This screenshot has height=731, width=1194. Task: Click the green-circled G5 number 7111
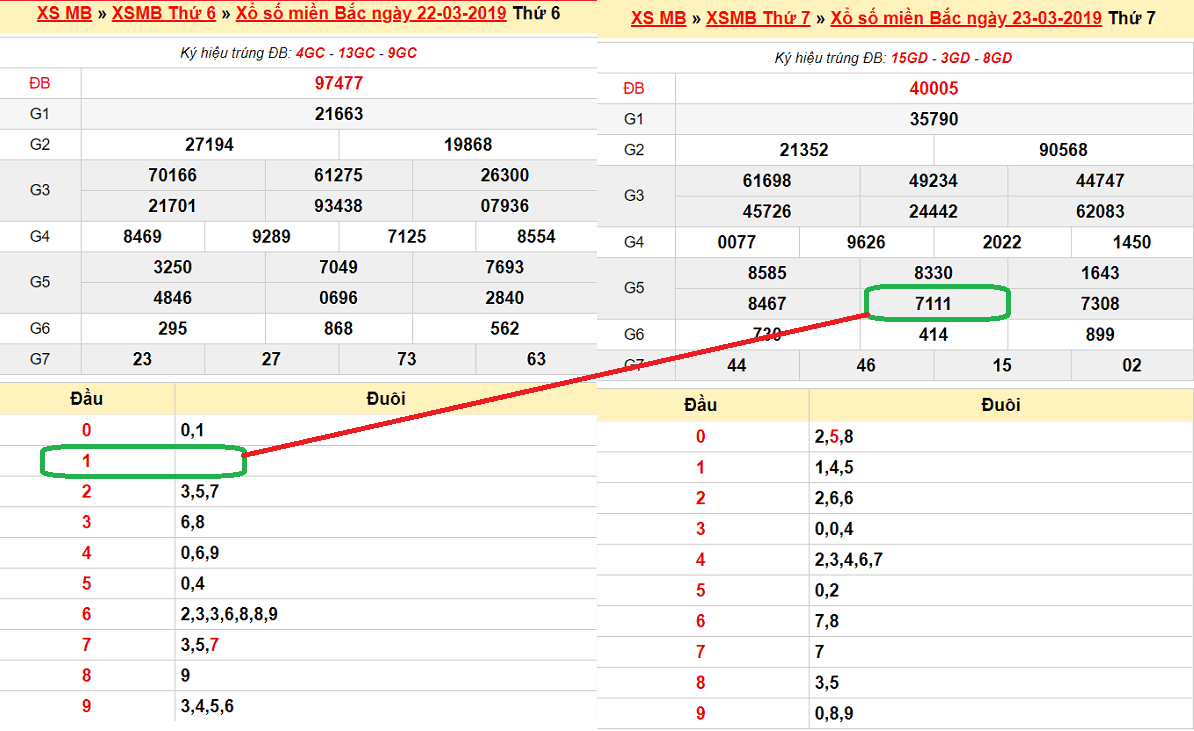click(934, 304)
